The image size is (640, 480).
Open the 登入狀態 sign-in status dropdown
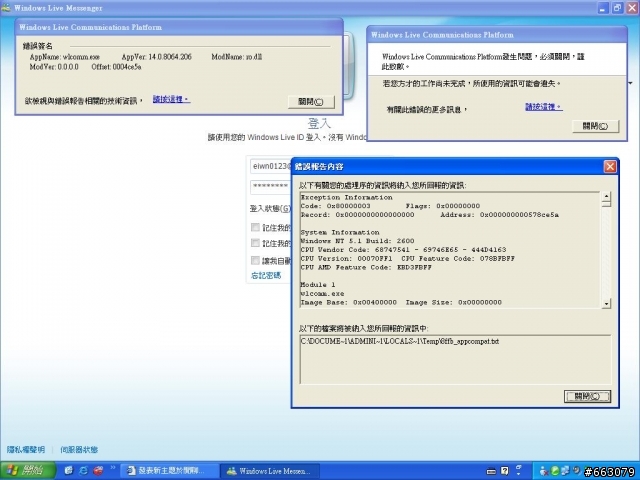coord(270,209)
